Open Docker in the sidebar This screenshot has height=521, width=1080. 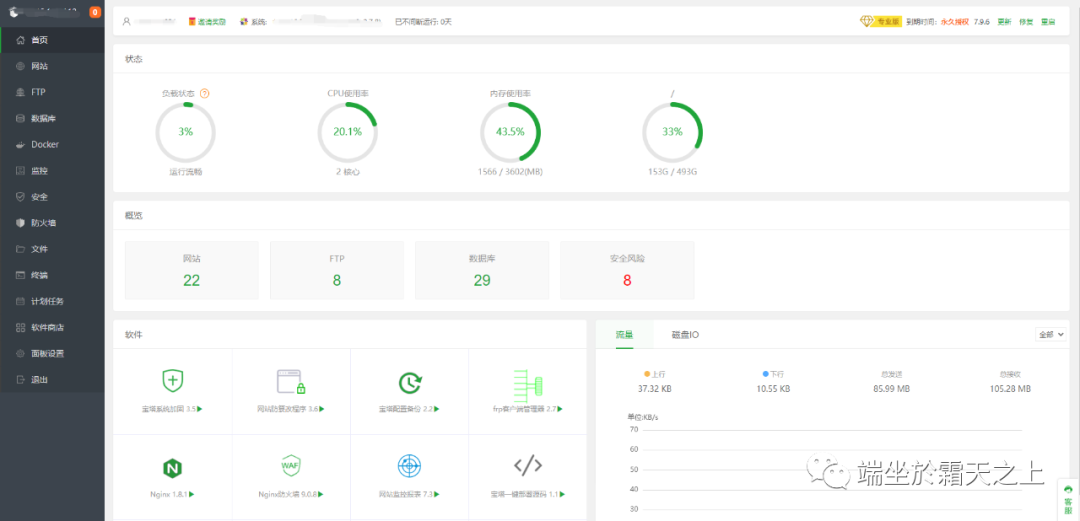(45, 144)
